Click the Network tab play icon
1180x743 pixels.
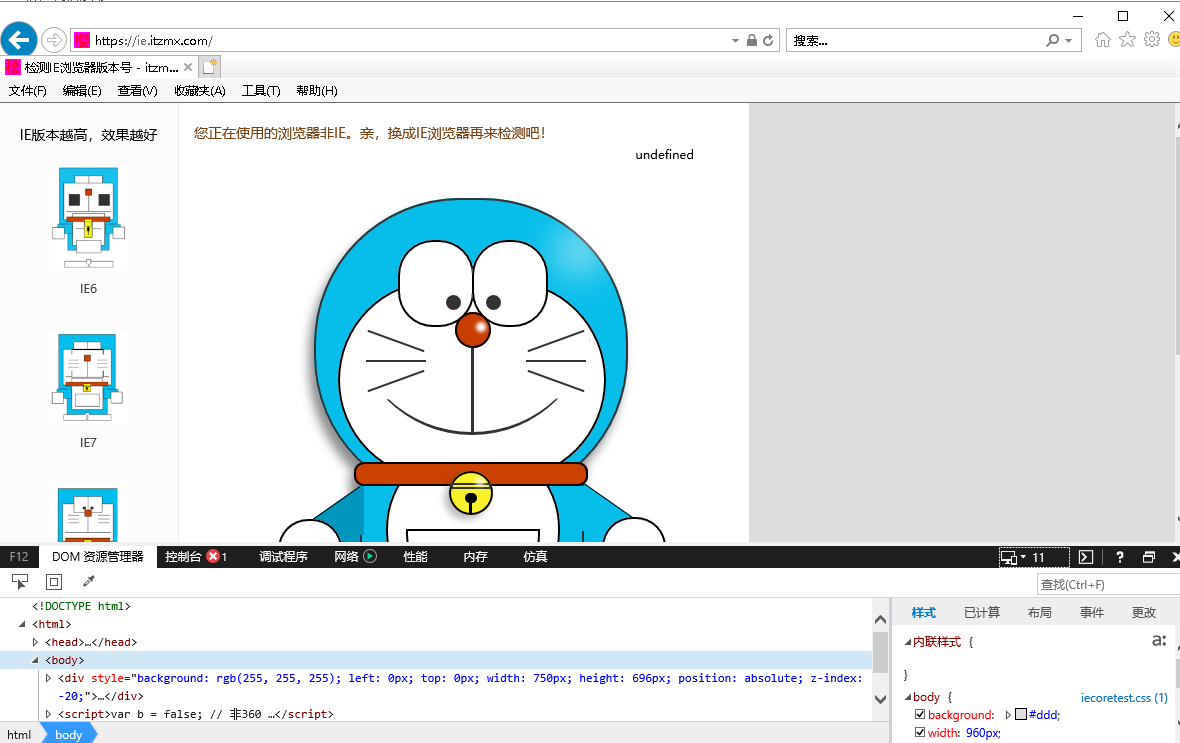370,556
